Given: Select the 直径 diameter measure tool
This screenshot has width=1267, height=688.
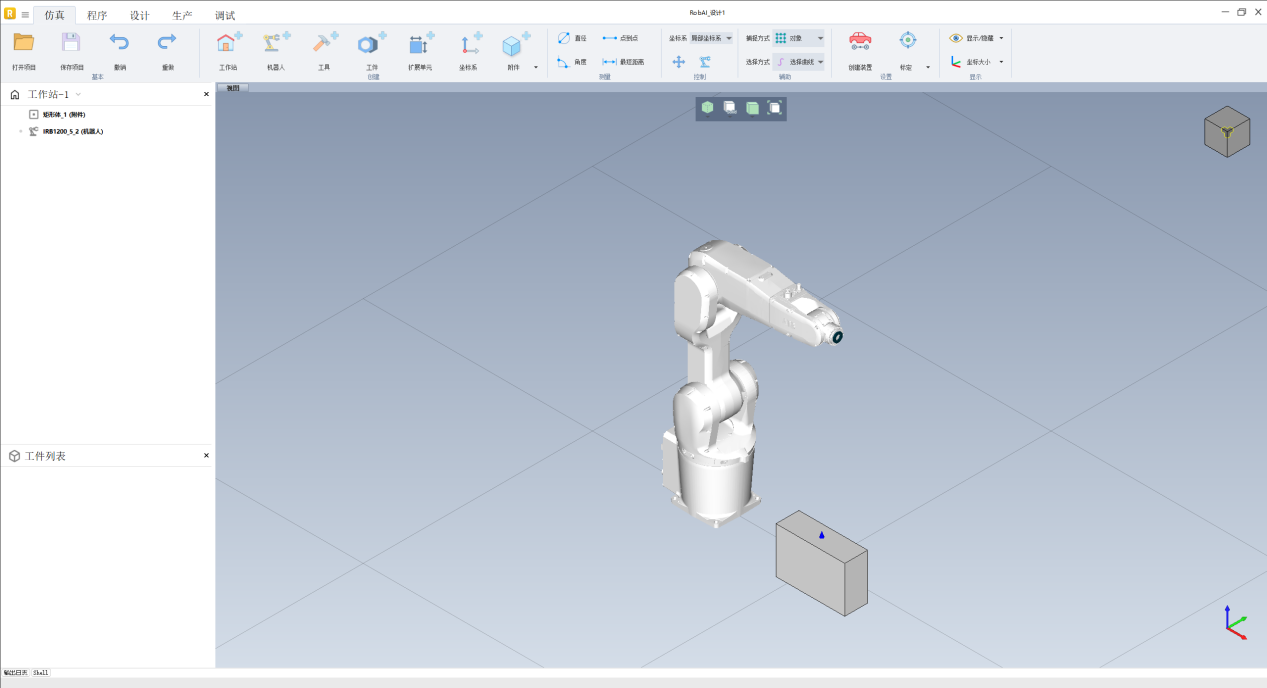Looking at the screenshot, I should [572, 38].
